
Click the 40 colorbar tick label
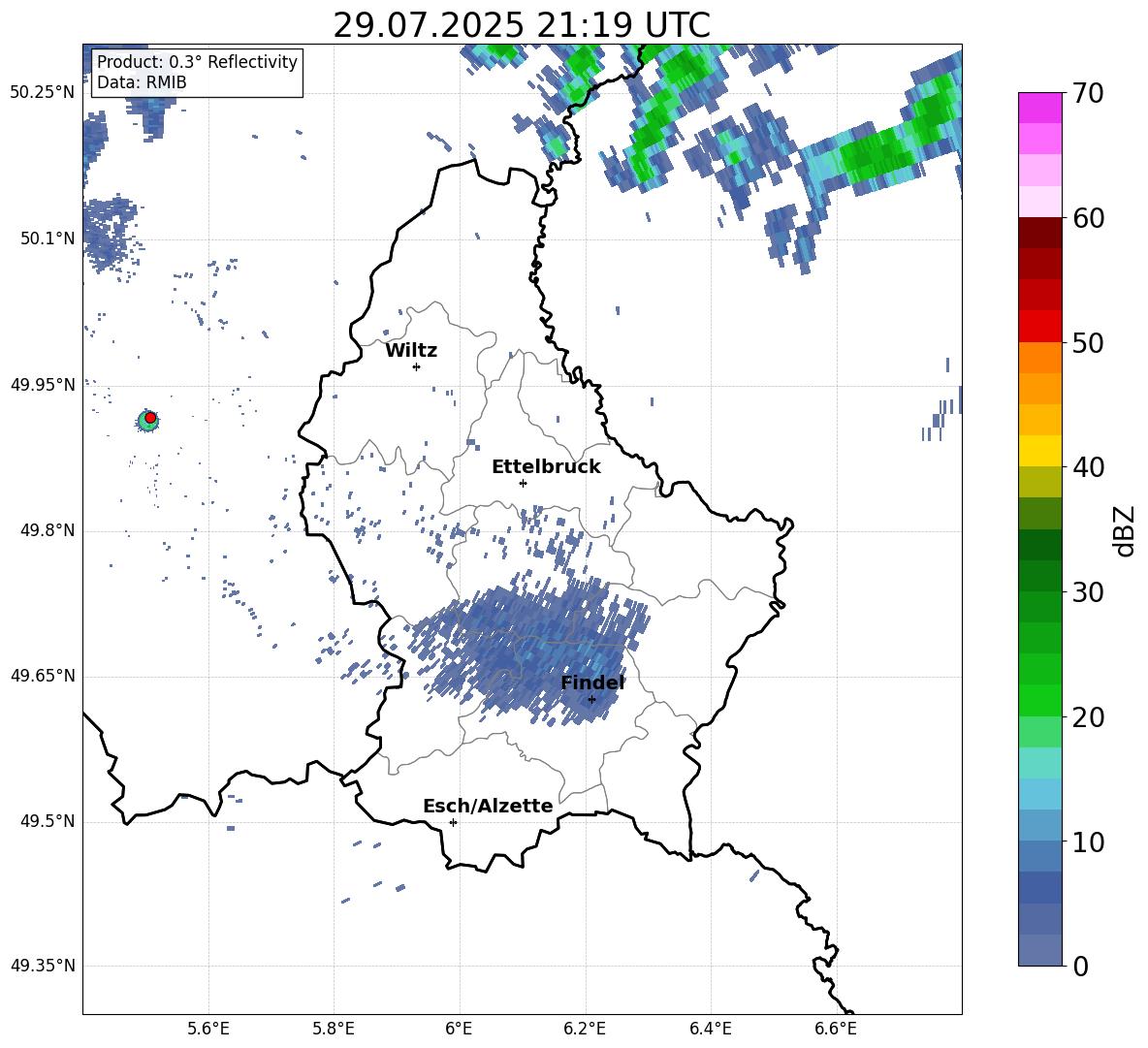click(1088, 467)
